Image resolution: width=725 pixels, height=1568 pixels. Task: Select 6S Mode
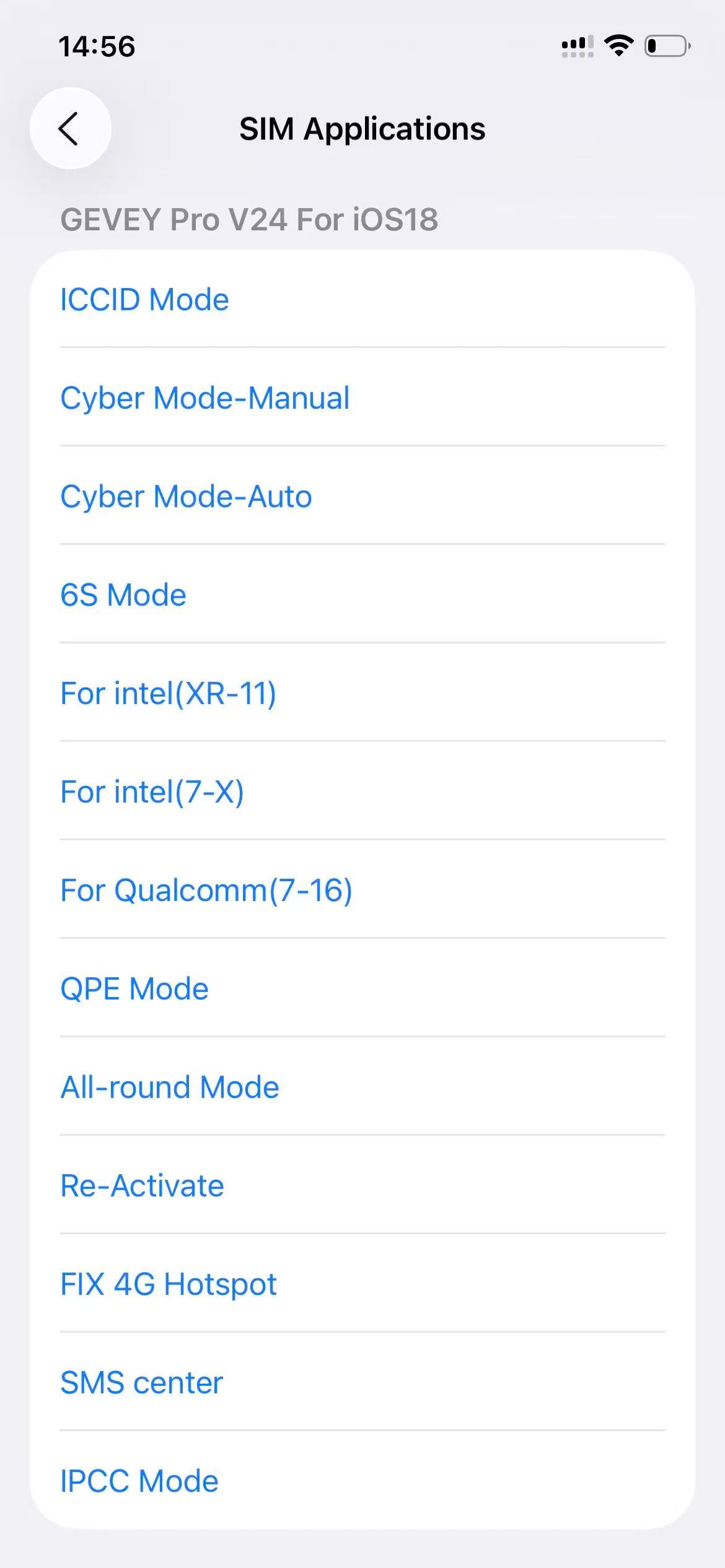[122, 594]
